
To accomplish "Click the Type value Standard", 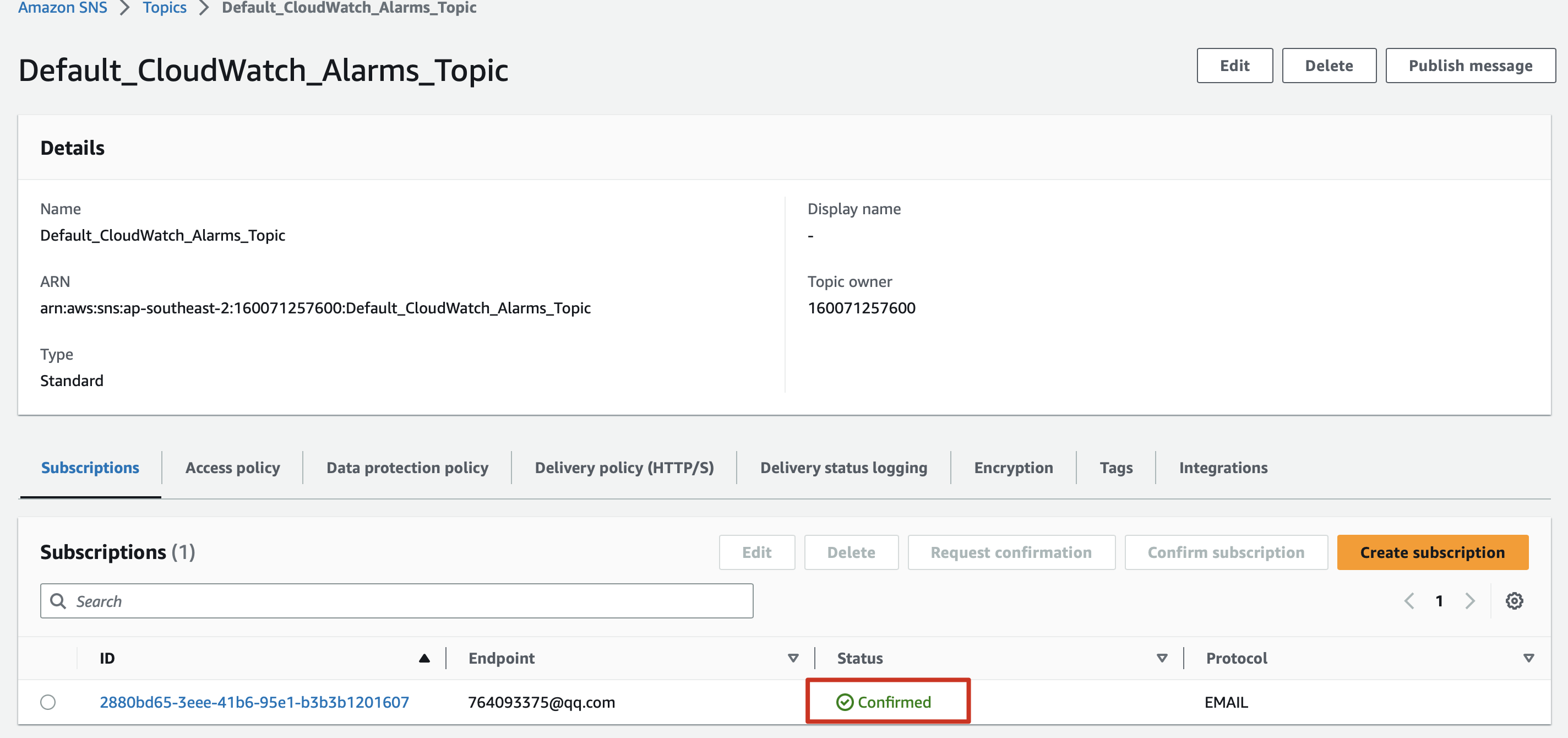I will [72, 381].
